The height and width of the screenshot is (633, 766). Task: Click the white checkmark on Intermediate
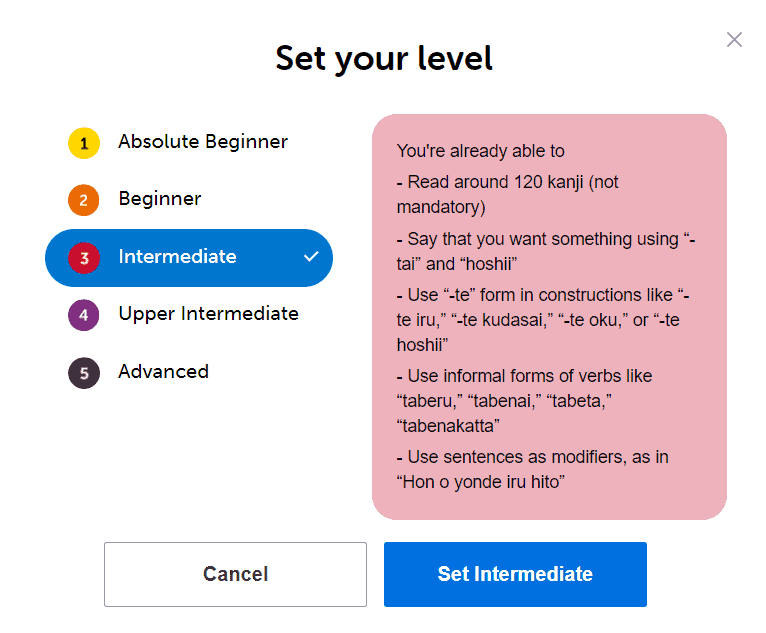tap(311, 257)
